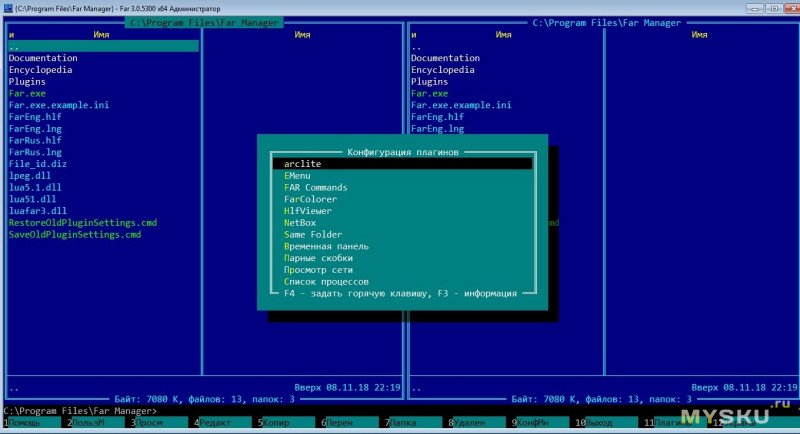Select the FarColorer plugin entry
The width and height of the screenshot is (800, 434).
coord(311,199)
